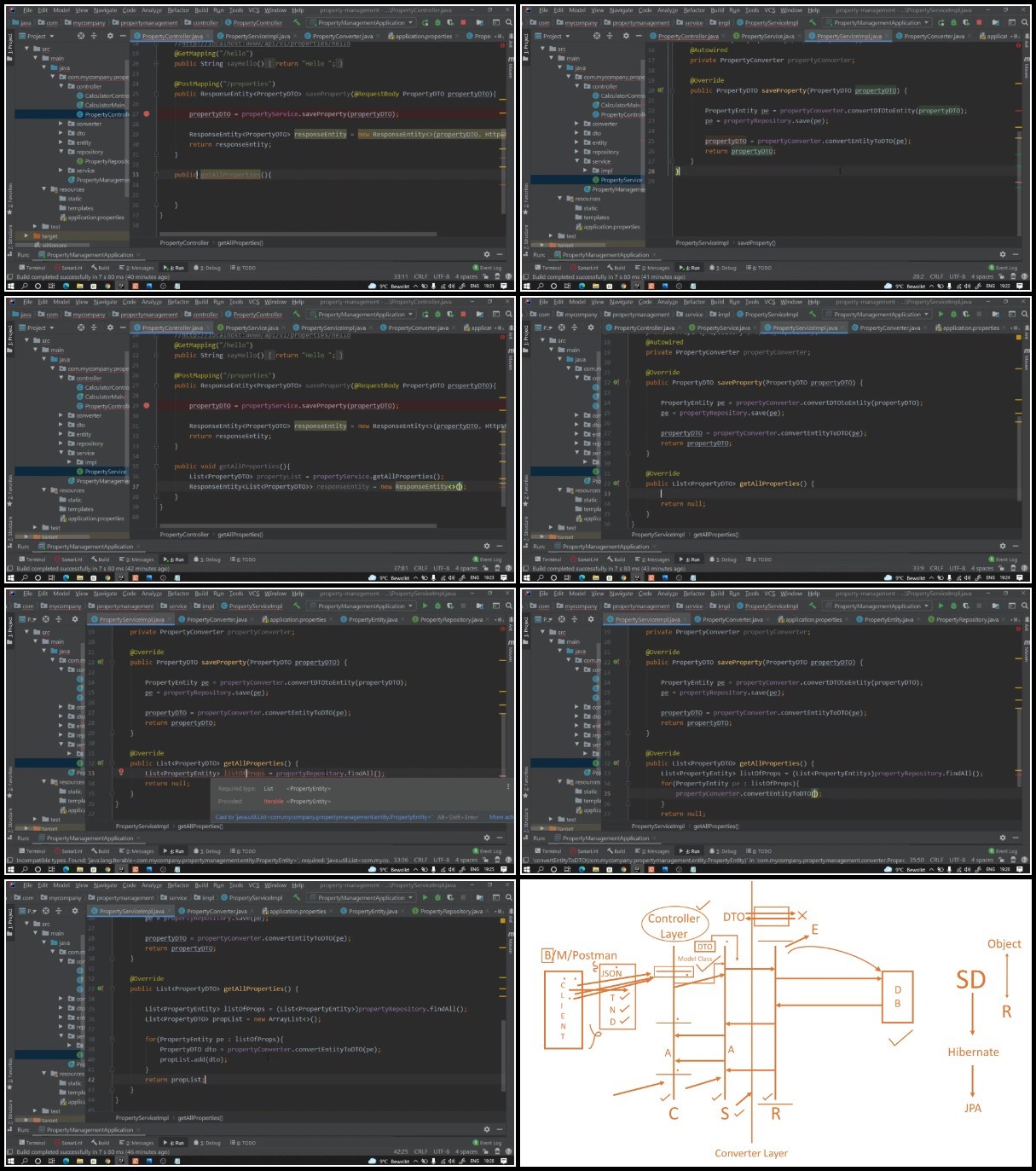Image resolution: width=1036 pixels, height=1171 pixels.
Task: Open the PropertyManagementApplication run configuration dropdown in top-left window
Action: click(362, 23)
